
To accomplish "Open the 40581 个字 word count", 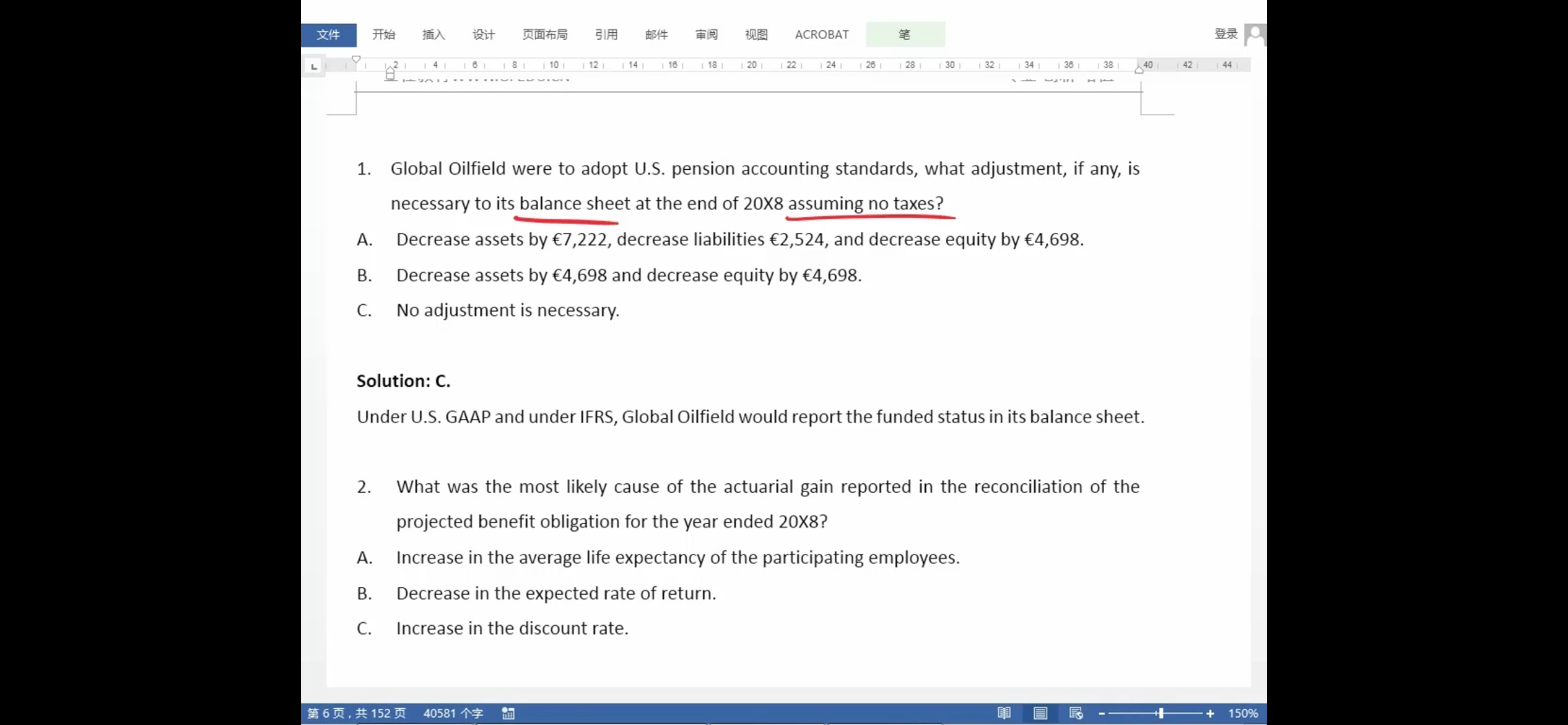I will tap(453, 713).
